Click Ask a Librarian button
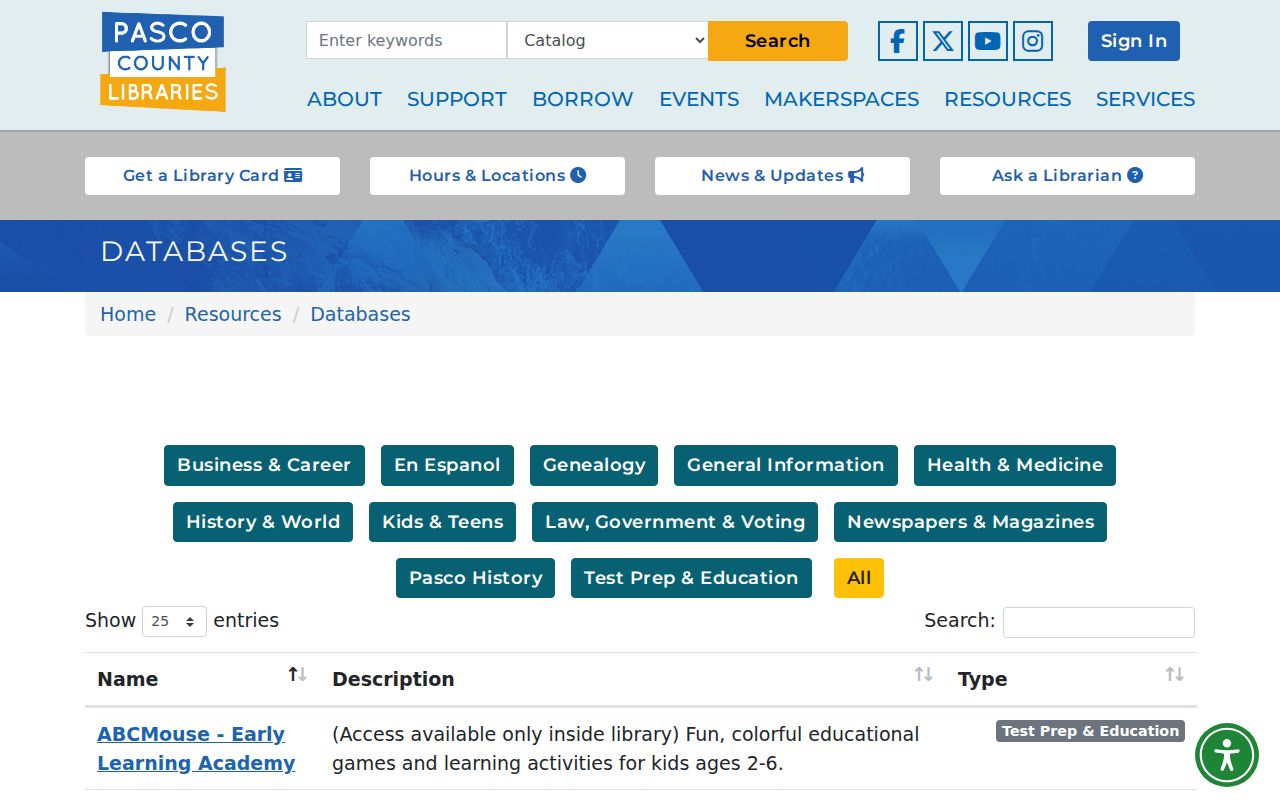The width and height of the screenshot is (1280, 800). [1067, 176]
